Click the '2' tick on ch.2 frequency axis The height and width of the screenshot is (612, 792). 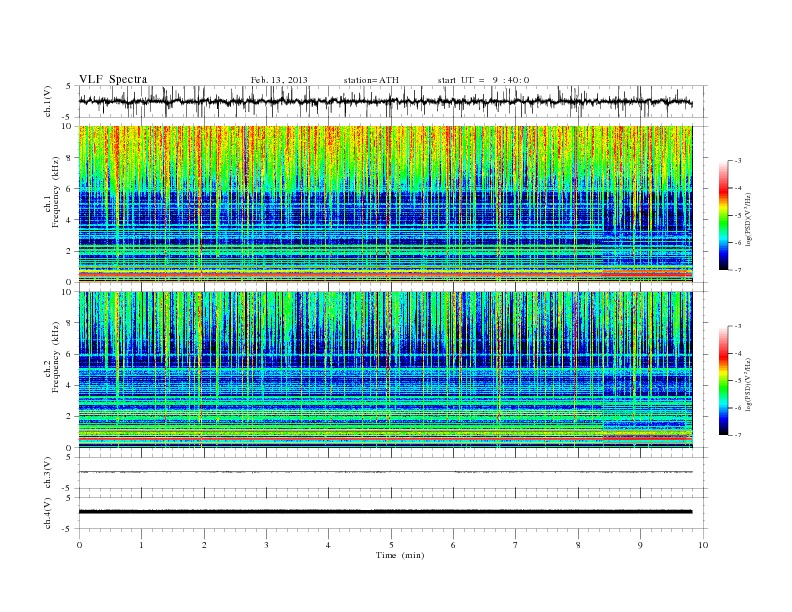tap(70, 417)
